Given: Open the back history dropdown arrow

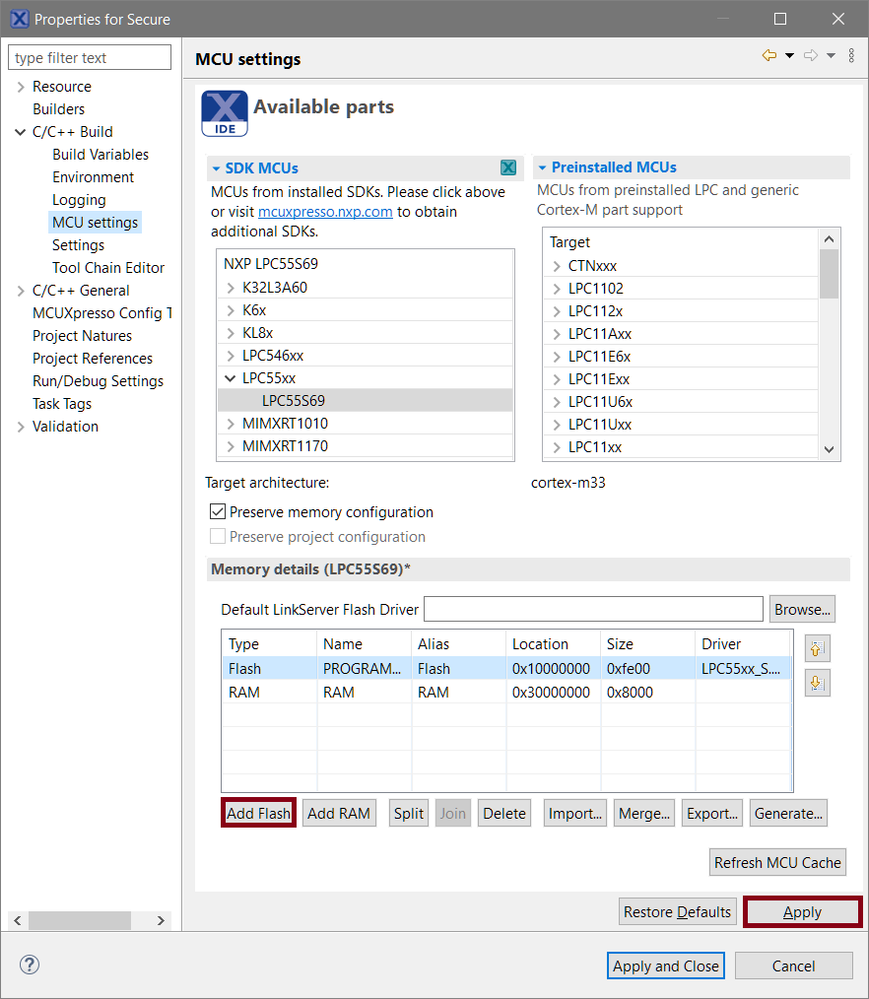Looking at the screenshot, I should pos(789,55).
